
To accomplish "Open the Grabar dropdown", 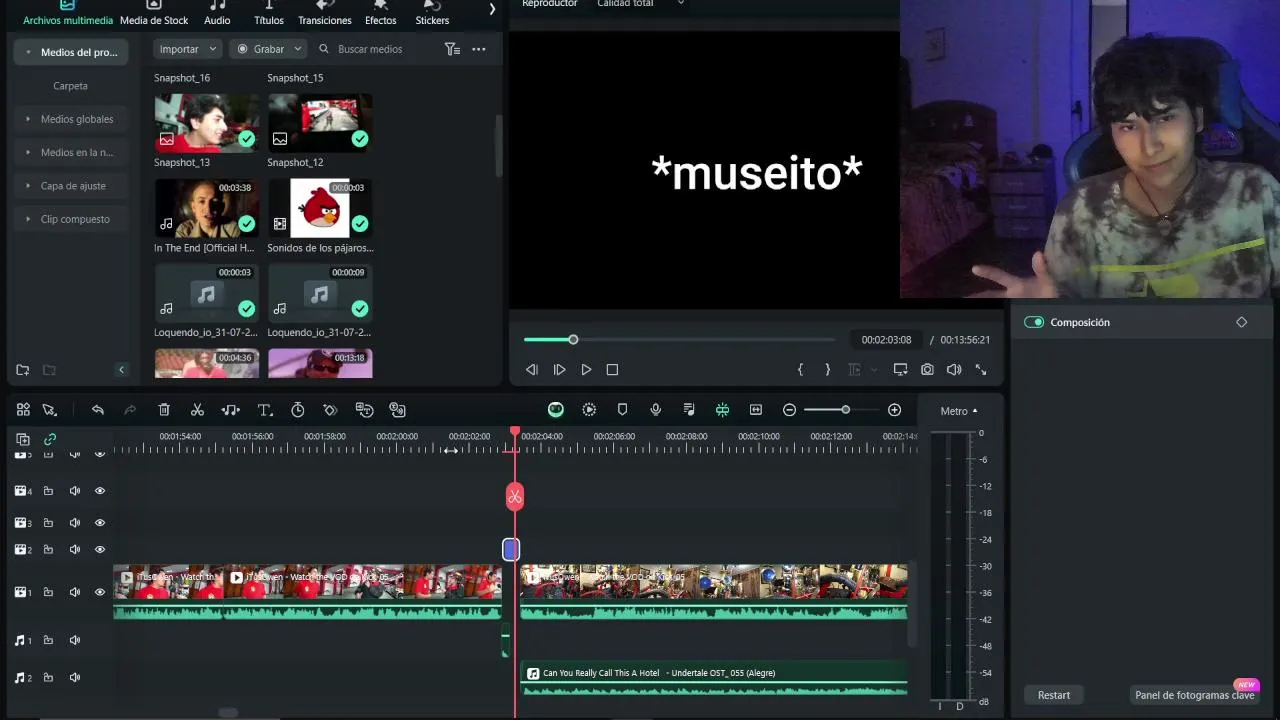I will point(269,49).
